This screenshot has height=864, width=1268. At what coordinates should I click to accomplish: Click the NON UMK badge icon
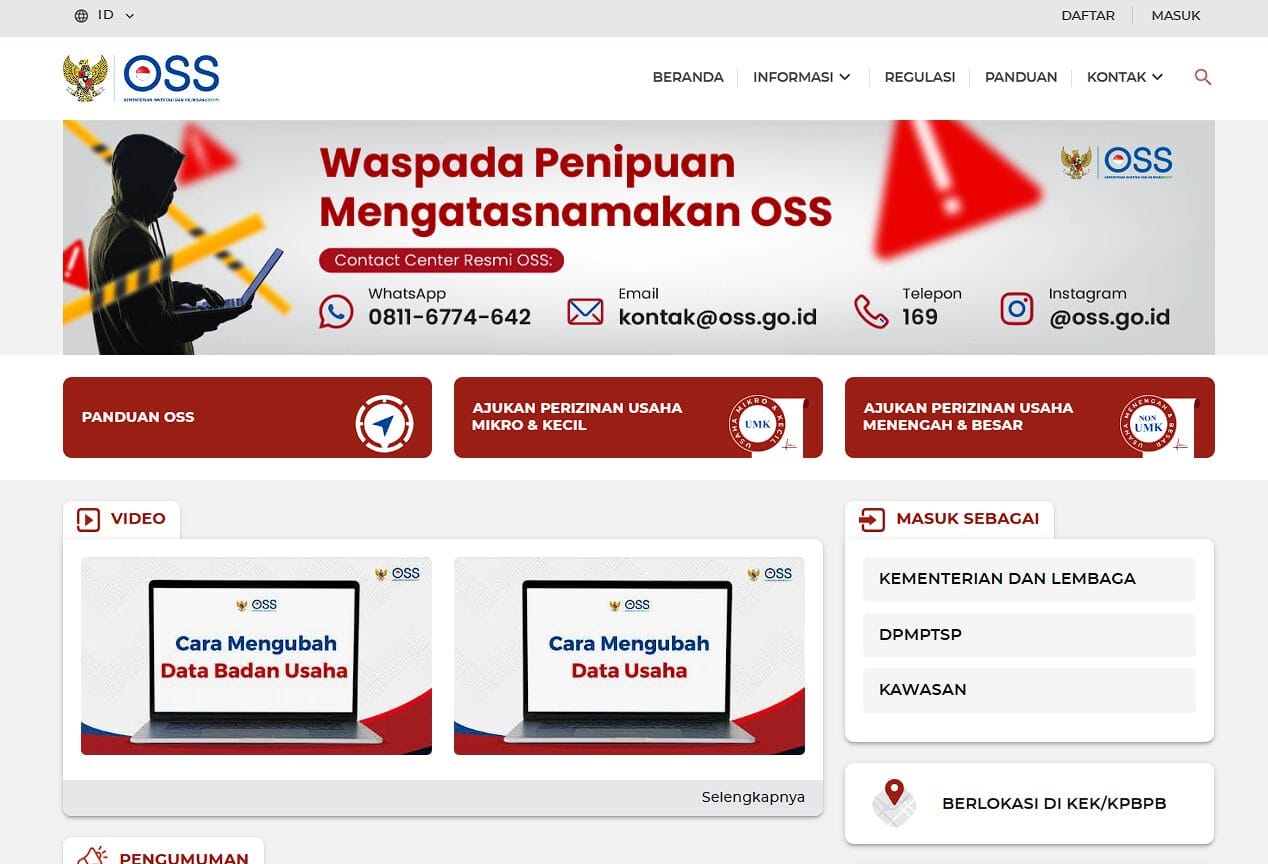tap(1148, 424)
